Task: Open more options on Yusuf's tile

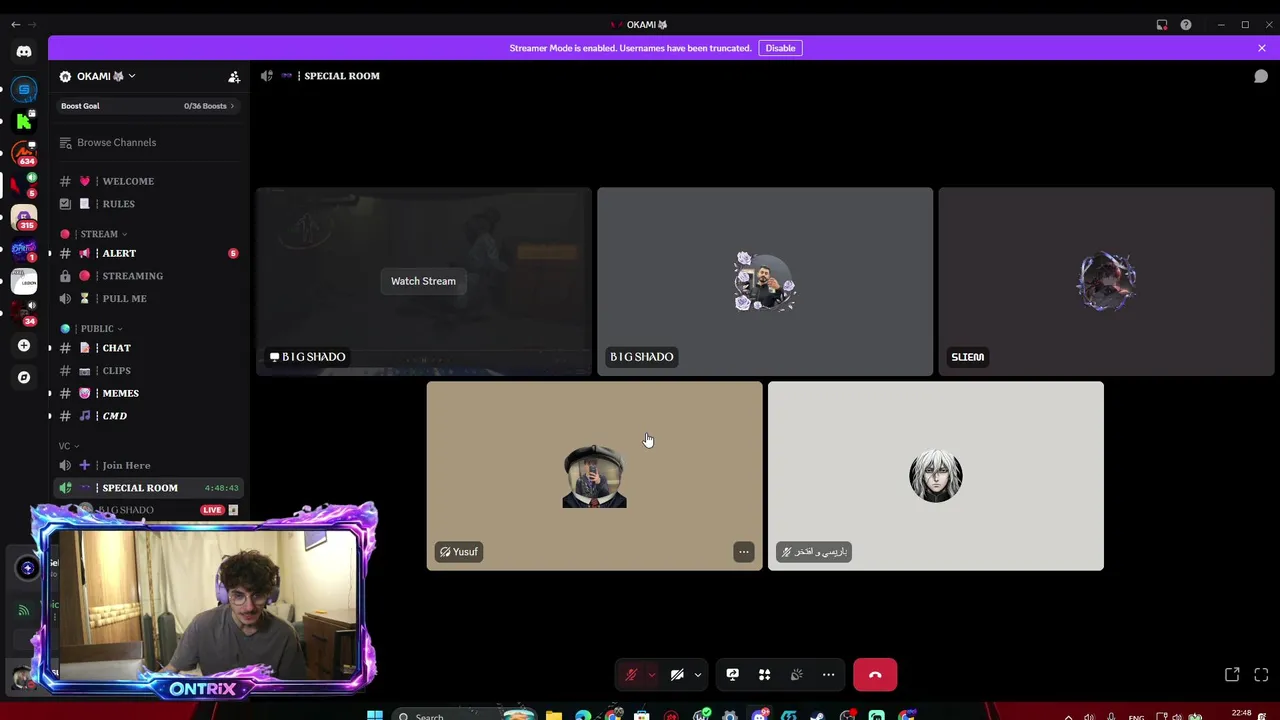Action: (x=743, y=552)
